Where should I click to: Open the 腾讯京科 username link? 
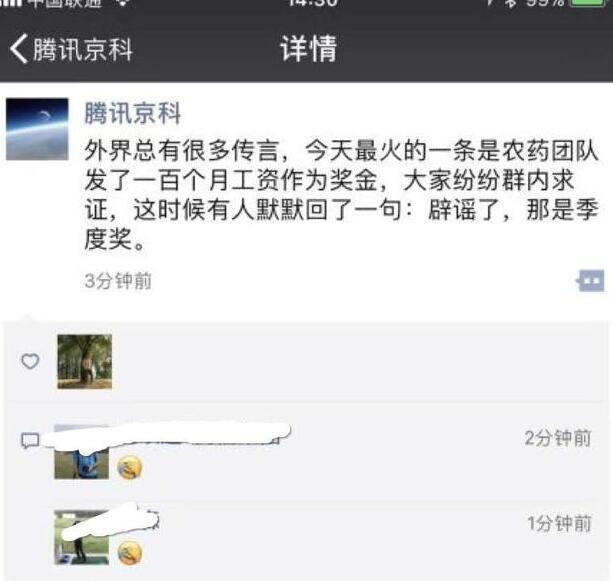pyautogui.click(x=133, y=113)
